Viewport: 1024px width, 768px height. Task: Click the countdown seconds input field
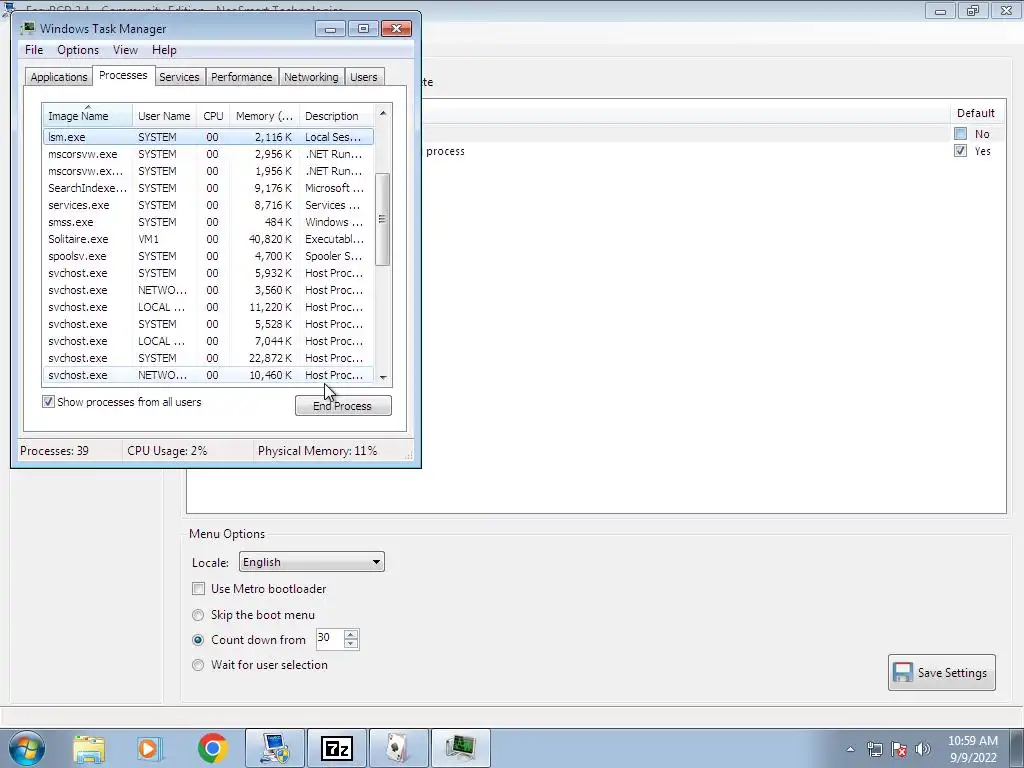pyautogui.click(x=330, y=639)
